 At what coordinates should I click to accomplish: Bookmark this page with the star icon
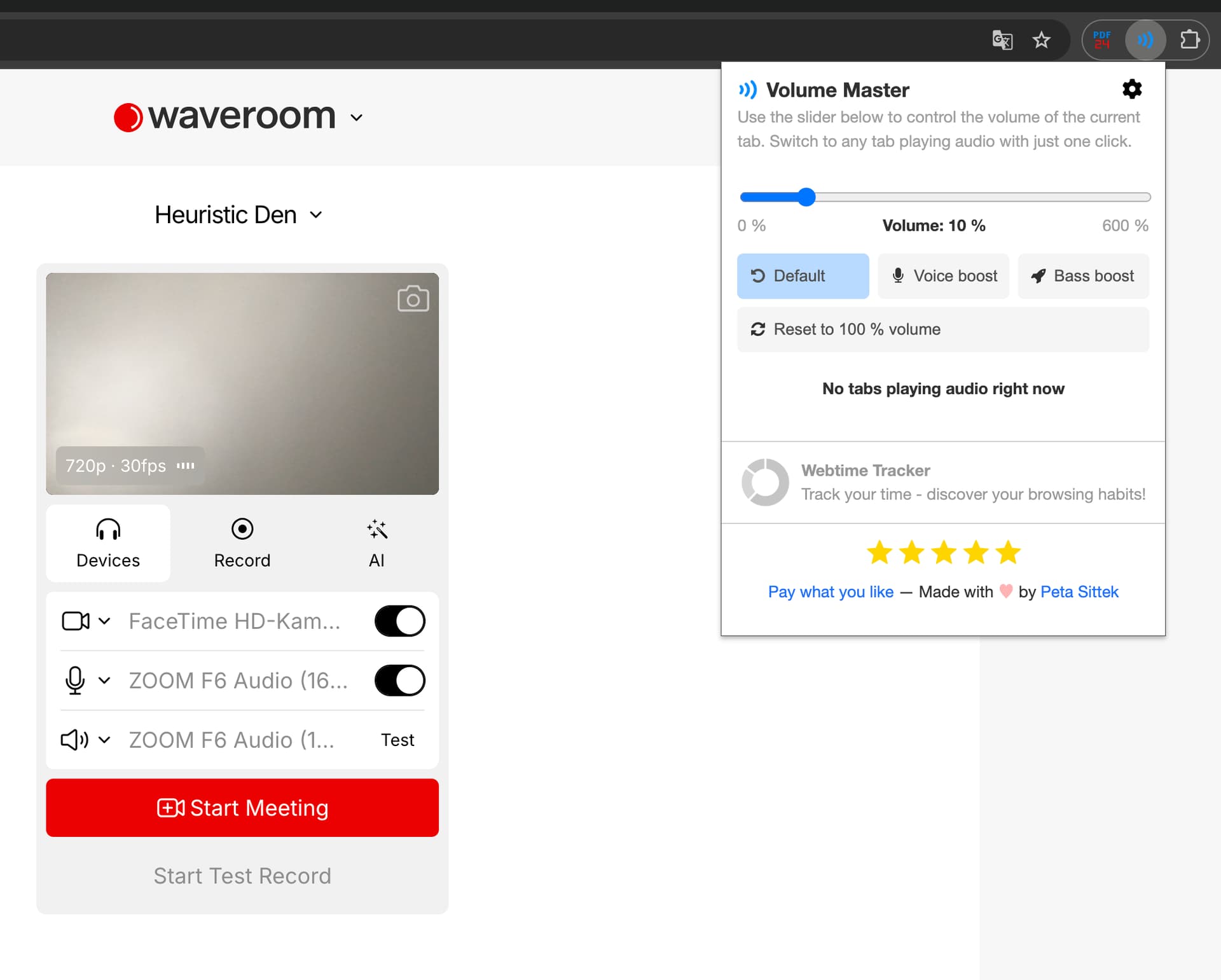pyautogui.click(x=1041, y=40)
